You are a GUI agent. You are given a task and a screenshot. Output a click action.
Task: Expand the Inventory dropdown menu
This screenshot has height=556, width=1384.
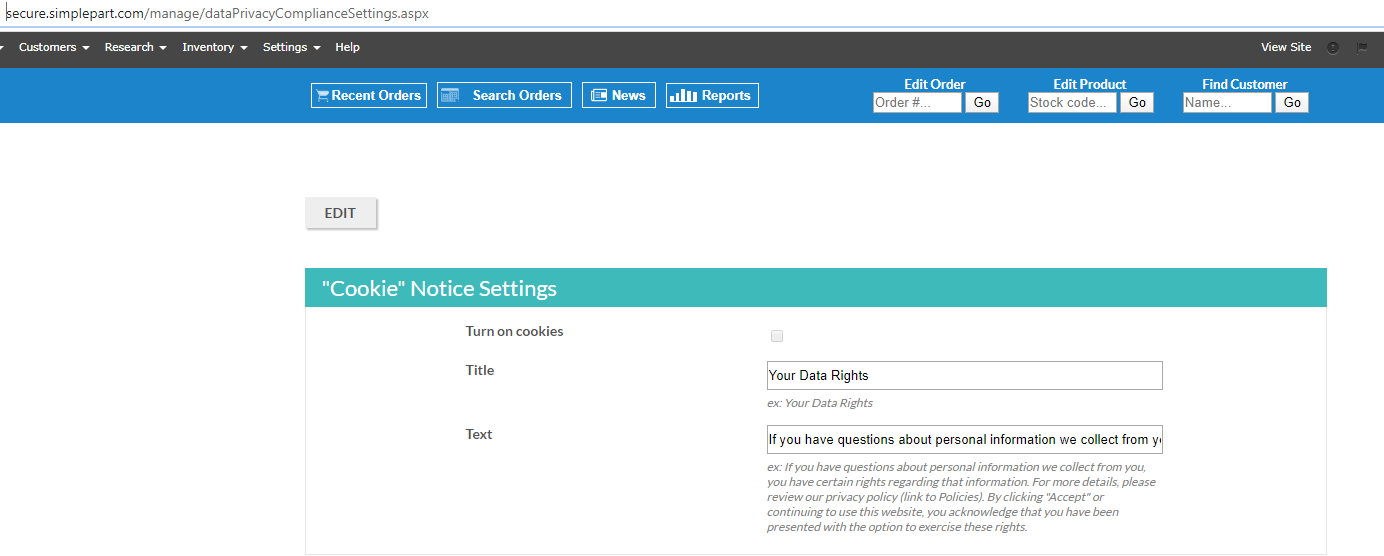[214, 47]
